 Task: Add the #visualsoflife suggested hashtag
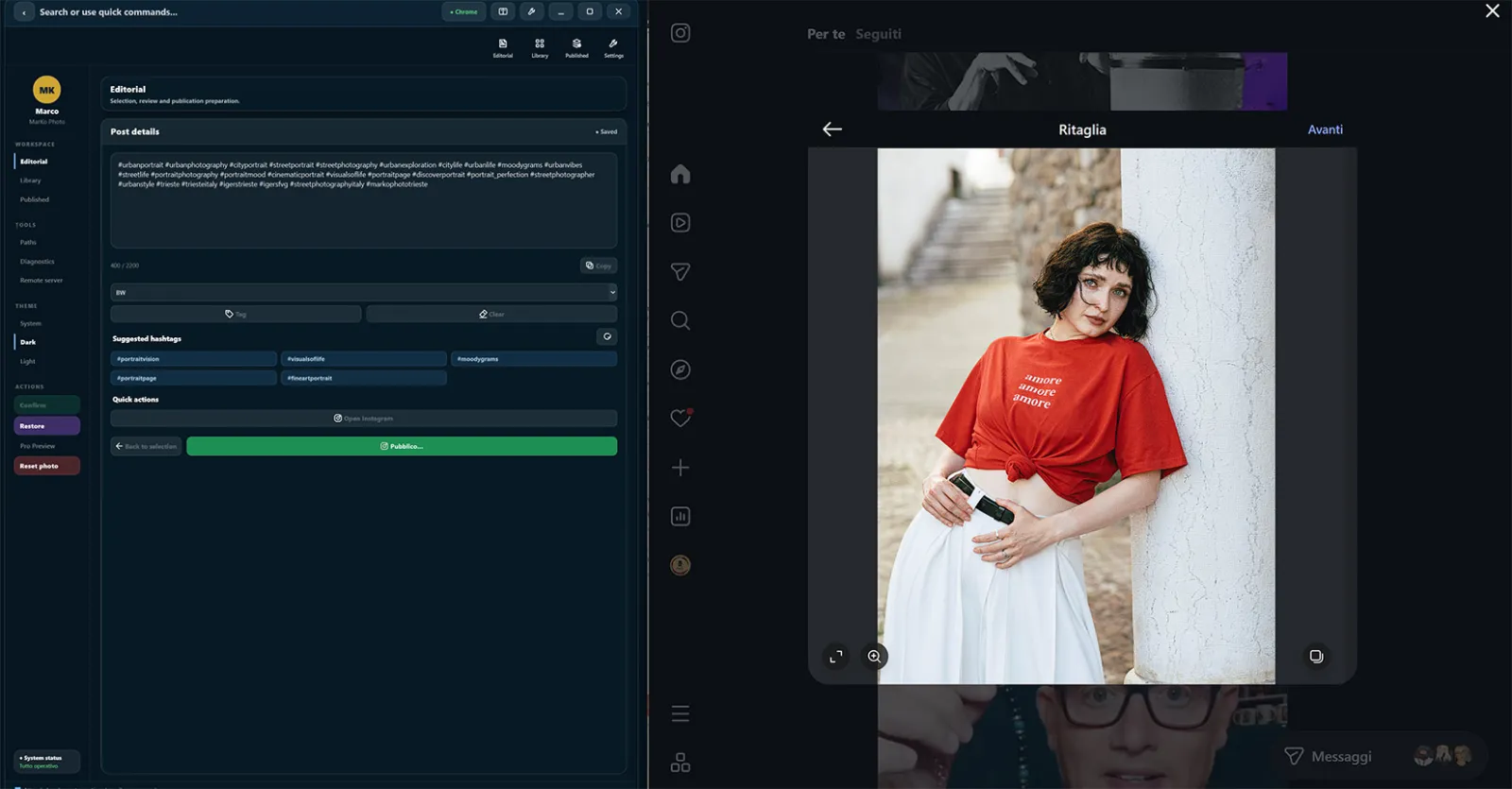[x=364, y=359]
